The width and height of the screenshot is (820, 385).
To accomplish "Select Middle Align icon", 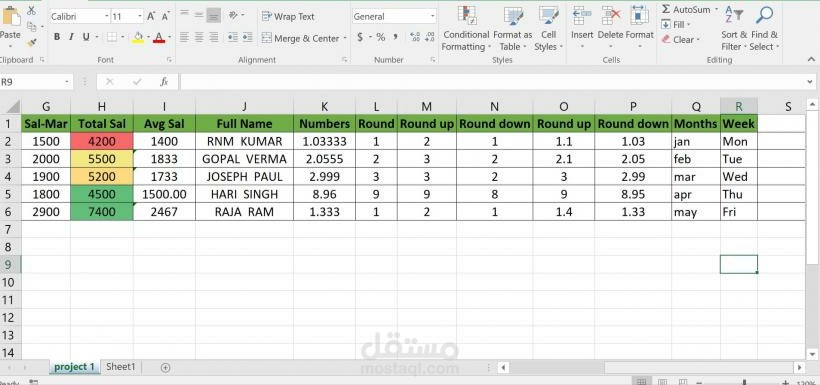I will pyautogui.click(x=199, y=15).
